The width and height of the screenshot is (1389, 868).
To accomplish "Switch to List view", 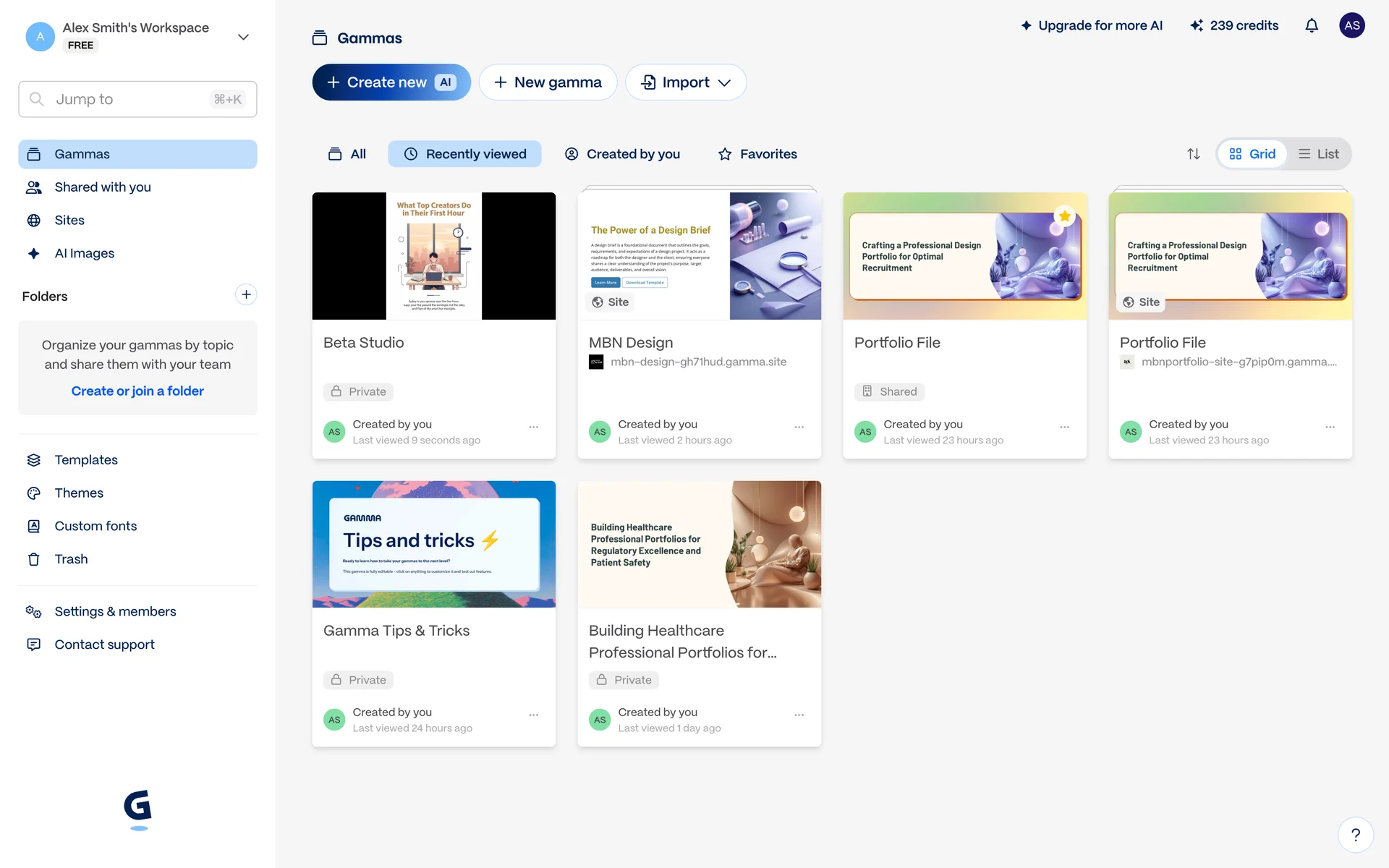I will (x=1319, y=154).
